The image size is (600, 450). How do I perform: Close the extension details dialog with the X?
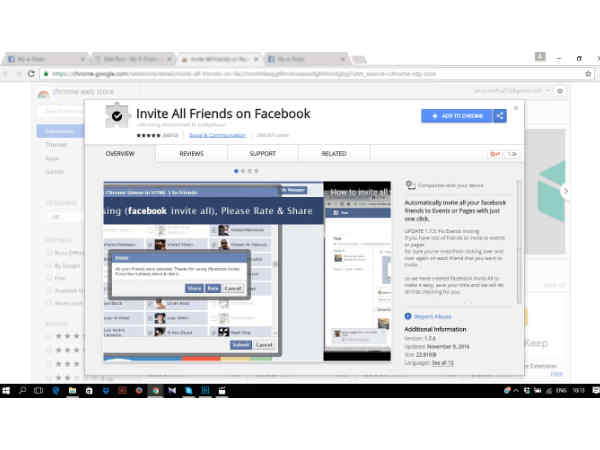click(x=516, y=108)
